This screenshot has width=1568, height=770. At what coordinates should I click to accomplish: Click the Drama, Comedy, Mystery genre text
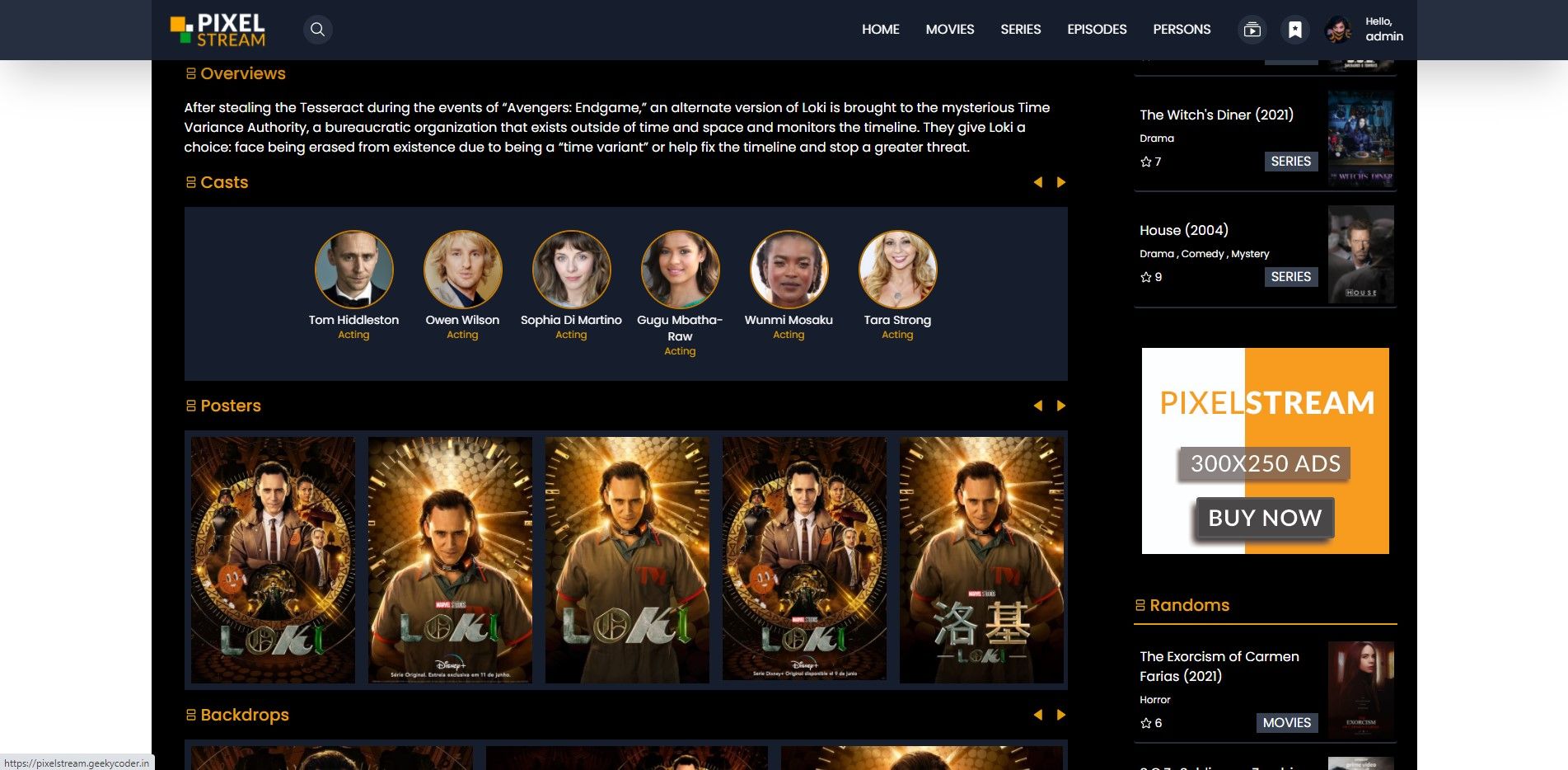[x=1204, y=254]
